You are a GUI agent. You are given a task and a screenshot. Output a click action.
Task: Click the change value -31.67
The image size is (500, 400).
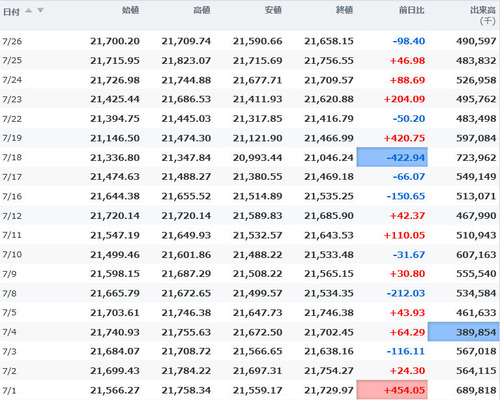409,255
